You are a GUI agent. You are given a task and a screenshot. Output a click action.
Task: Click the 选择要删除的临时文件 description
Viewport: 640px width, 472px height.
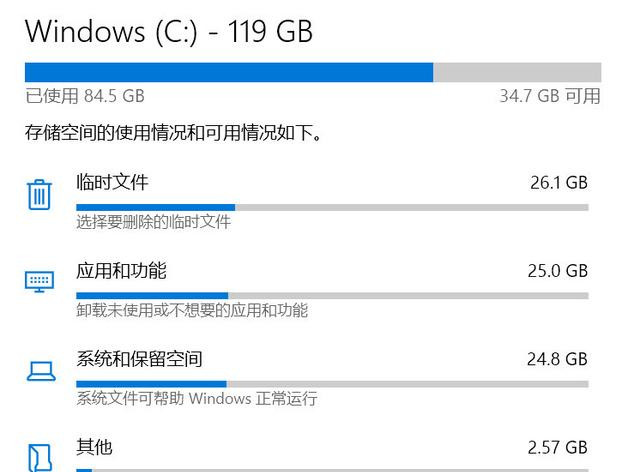pos(153,222)
